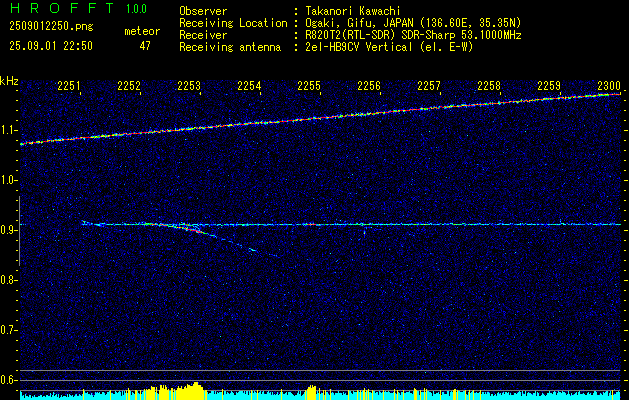This screenshot has width=629, height=400.
Task: Click the 'Receiving Location' label
Action: (x=233, y=23)
